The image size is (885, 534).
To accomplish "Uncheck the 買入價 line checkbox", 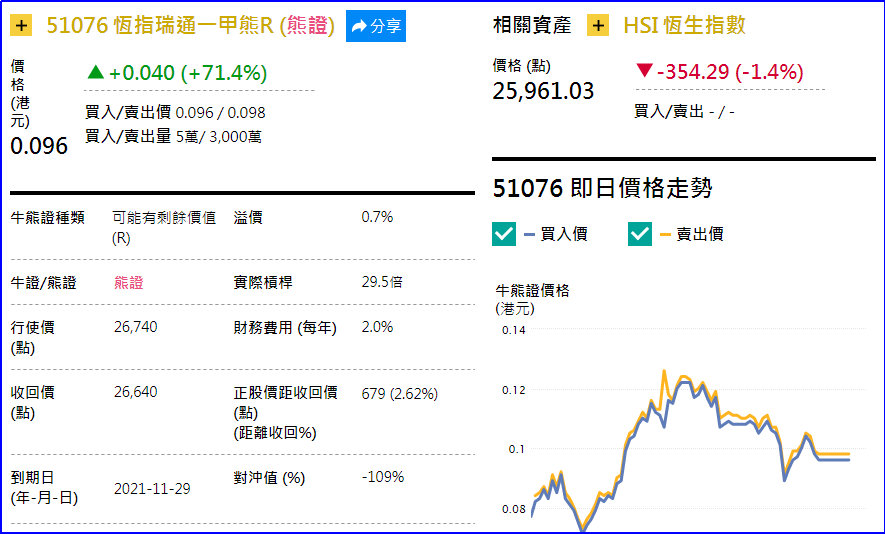I will pyautogui.click(x=504, y=234).
